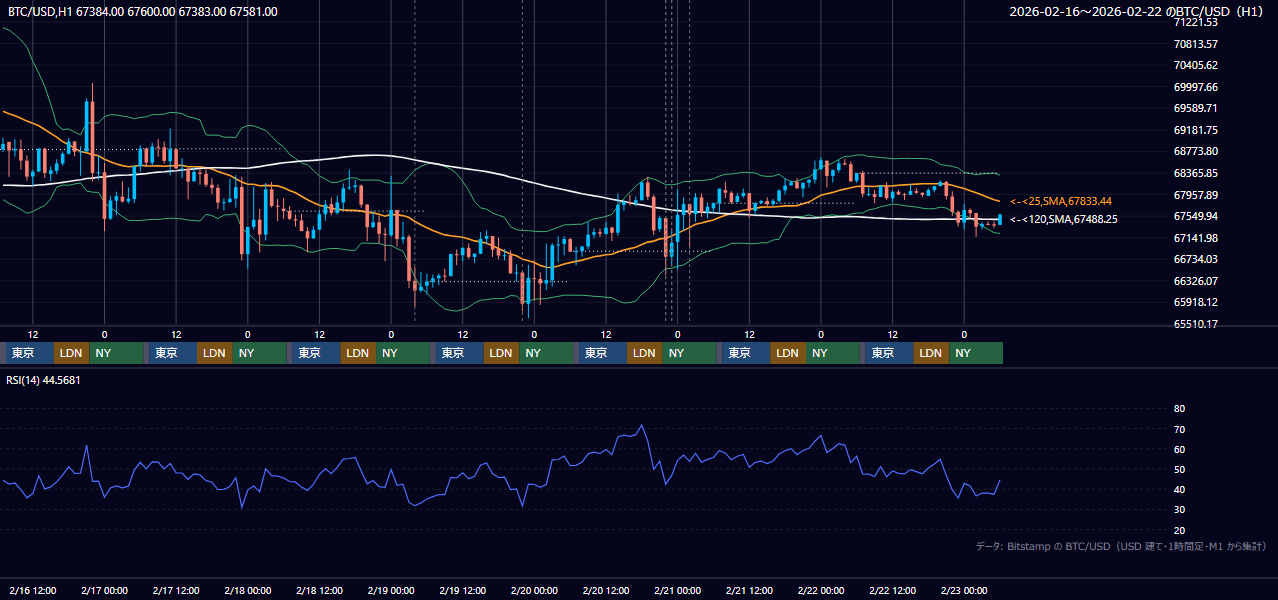Click the 2026-02-16〜2026-02-22 date range title
Image resolution: width=1278 pixels, height=600 pixels.
(1138, 12)
